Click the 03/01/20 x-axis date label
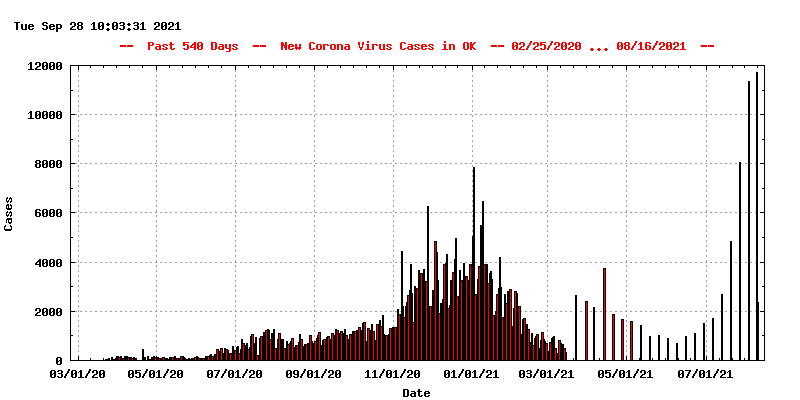The height and width of the screenshot is (400, 800). (77, 374)
